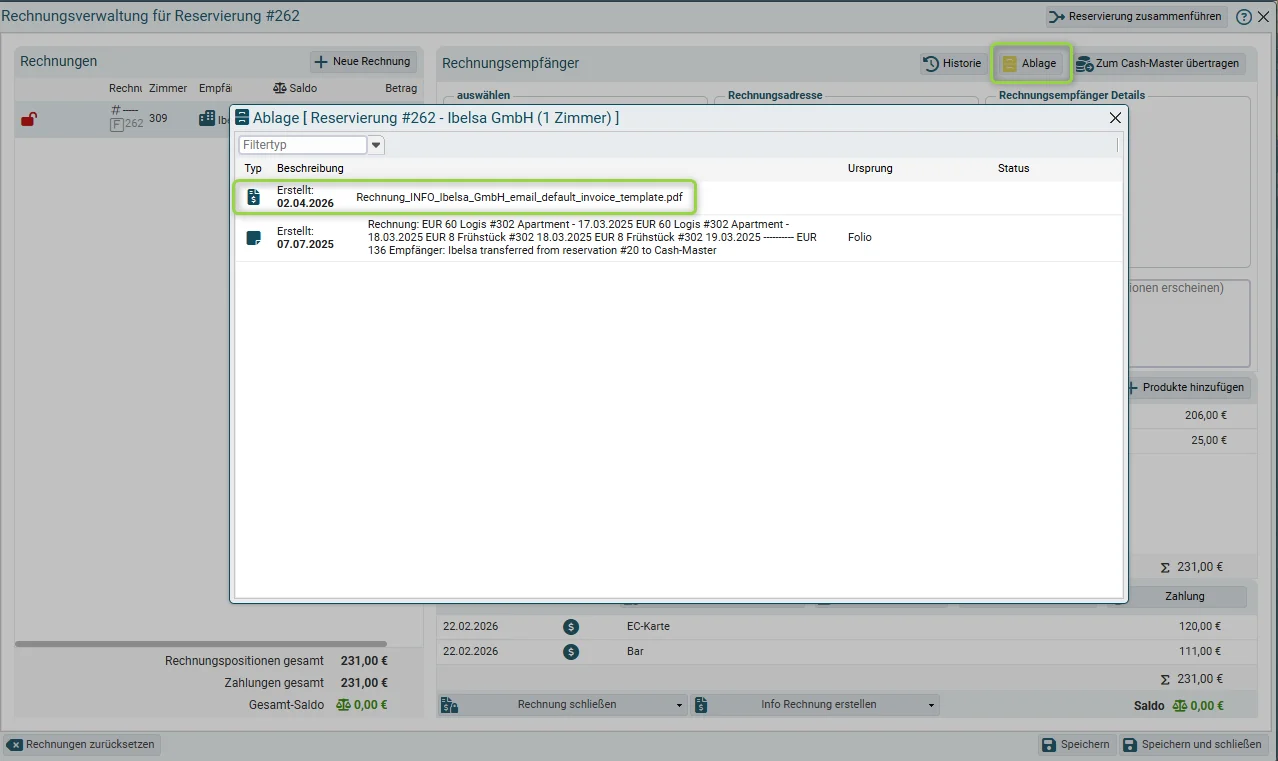Screen dimensions: 1278x761
Task: Open the Historie button
Action: (x=953, y=63)
